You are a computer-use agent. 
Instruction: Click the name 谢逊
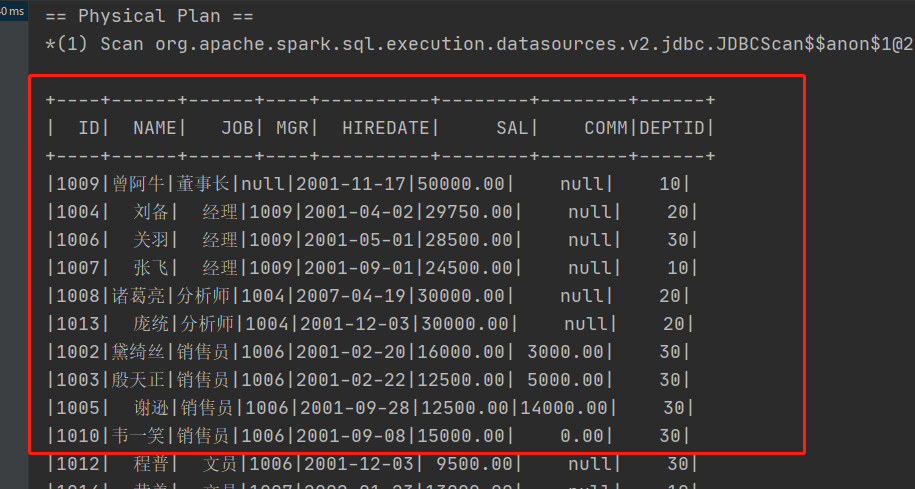(x=151, y=408)
